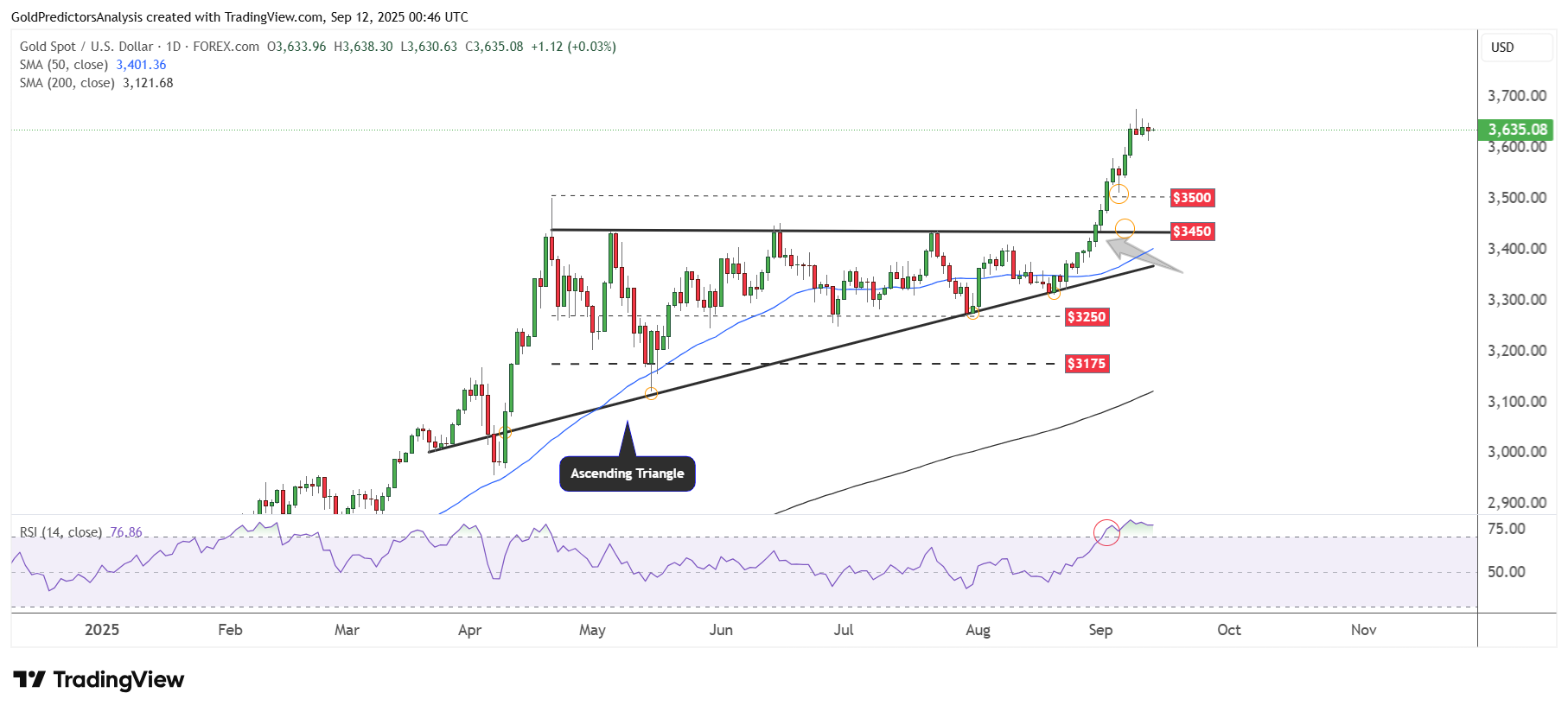
Task: Click the May label on time axis
Action: coord(592,630)
